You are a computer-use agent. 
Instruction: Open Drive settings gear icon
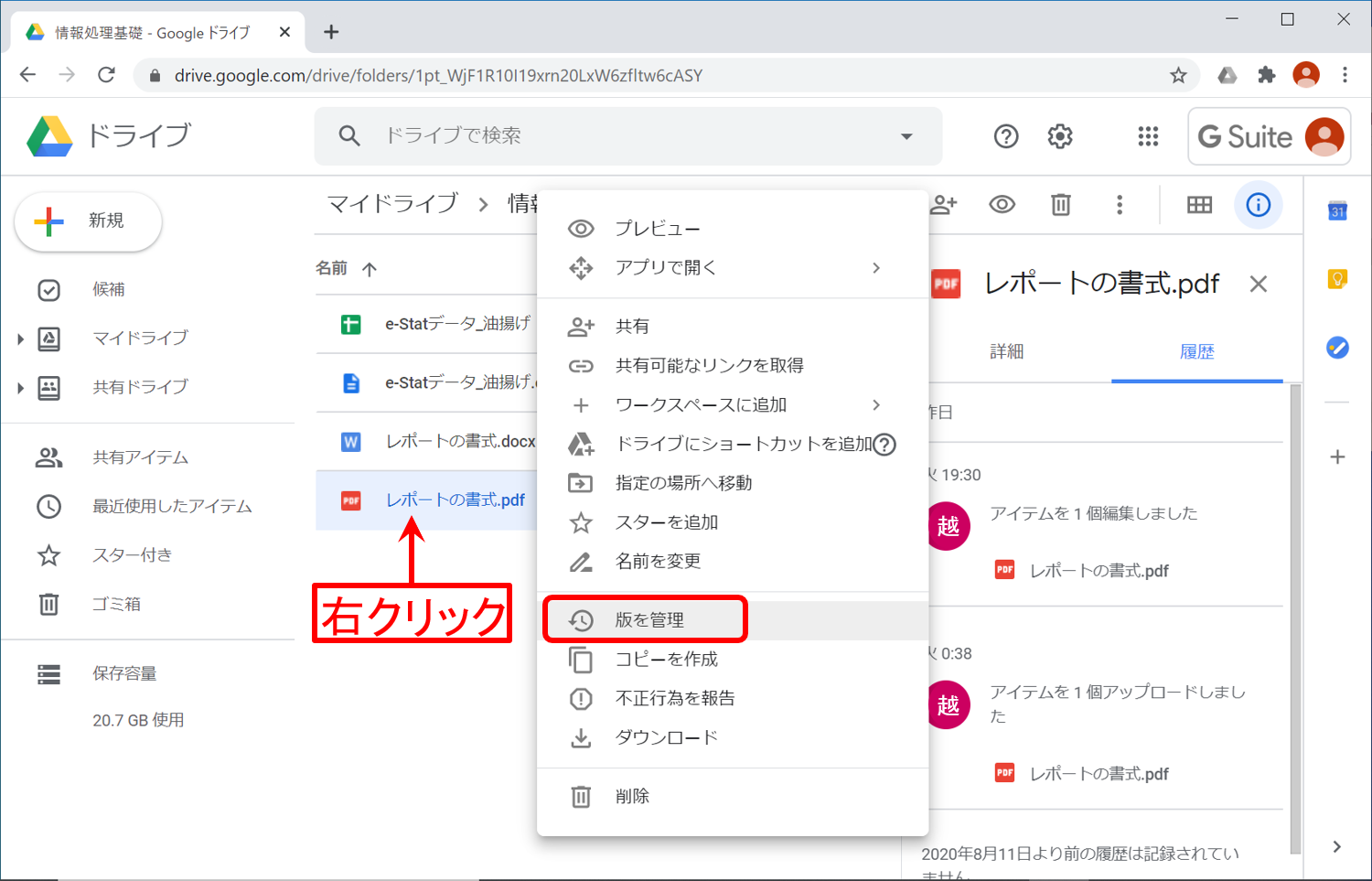(1060, 136)
